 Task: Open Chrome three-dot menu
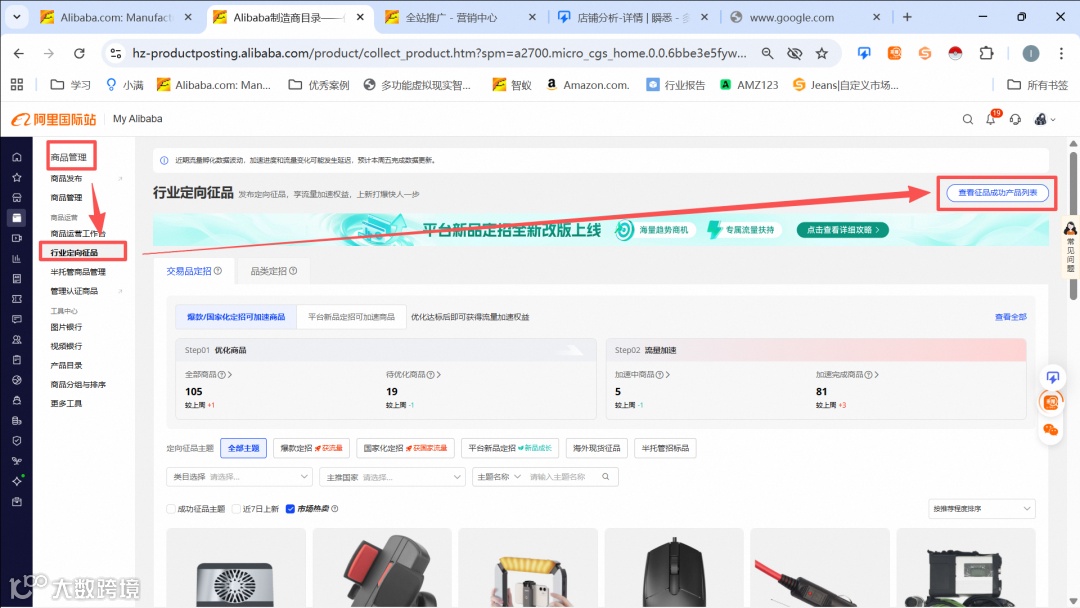[1061, 53]
